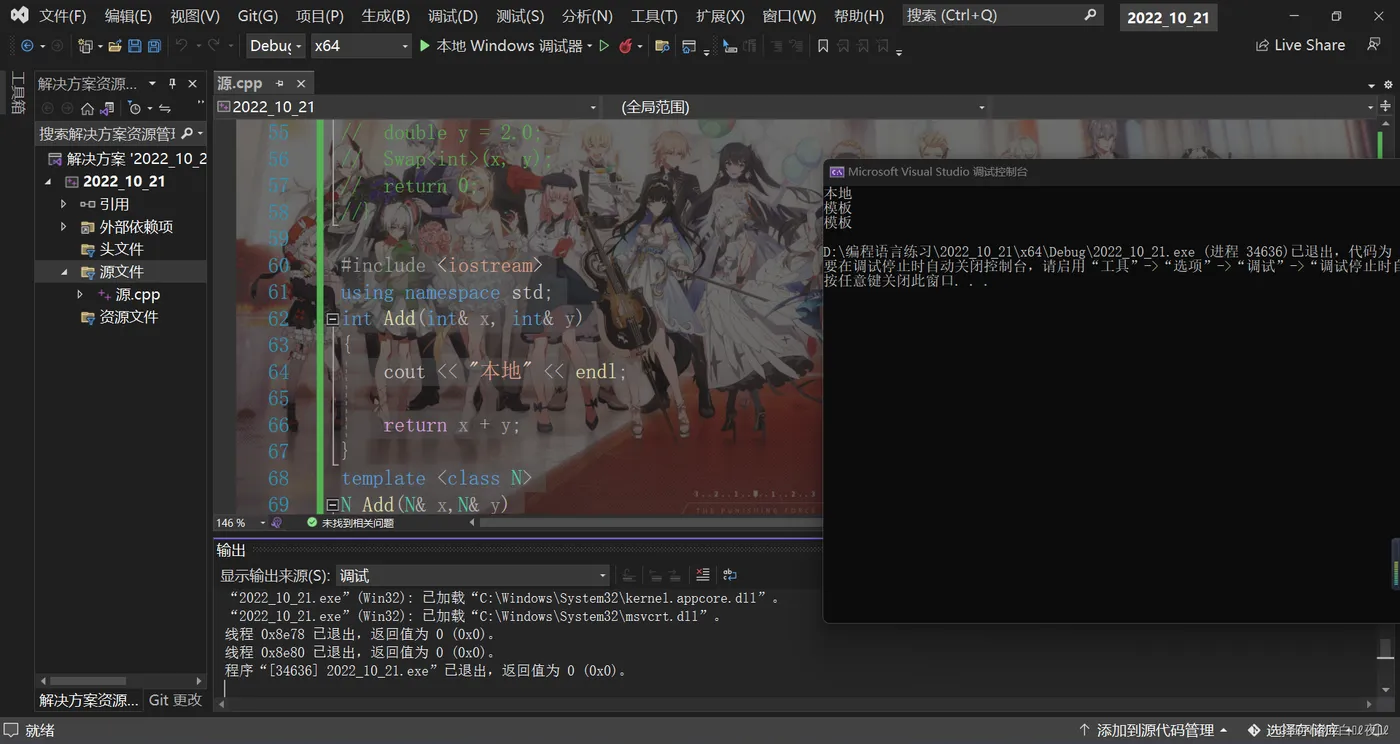Click the find in files icon
The image size is (1400, 744).
tap(662, 46)
